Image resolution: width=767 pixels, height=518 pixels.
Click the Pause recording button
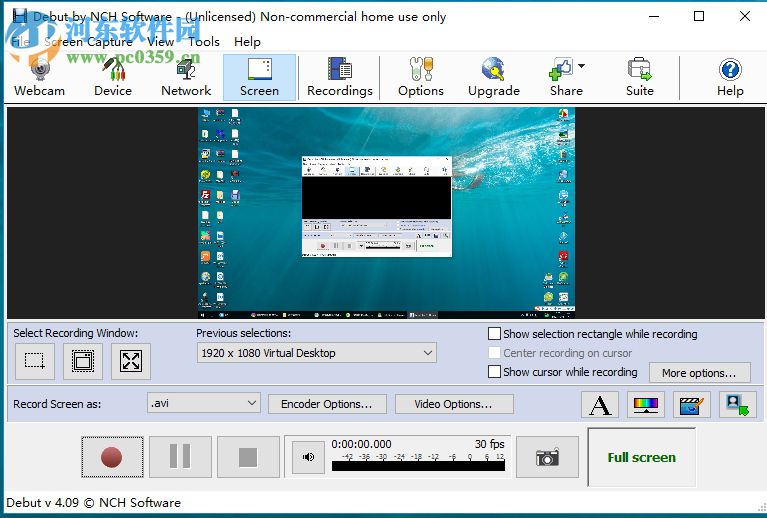coord(180,457)
